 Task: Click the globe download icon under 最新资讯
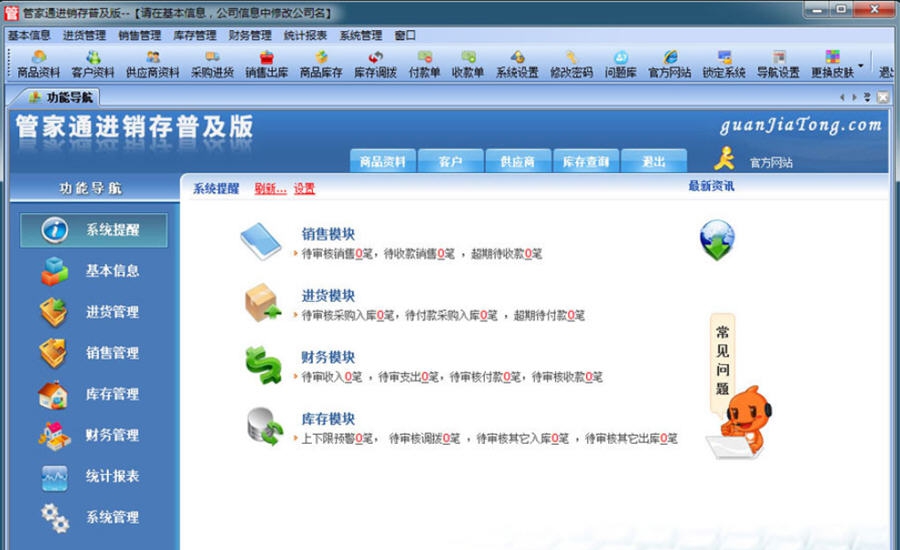pyautogui.click(x=717, y=240)
